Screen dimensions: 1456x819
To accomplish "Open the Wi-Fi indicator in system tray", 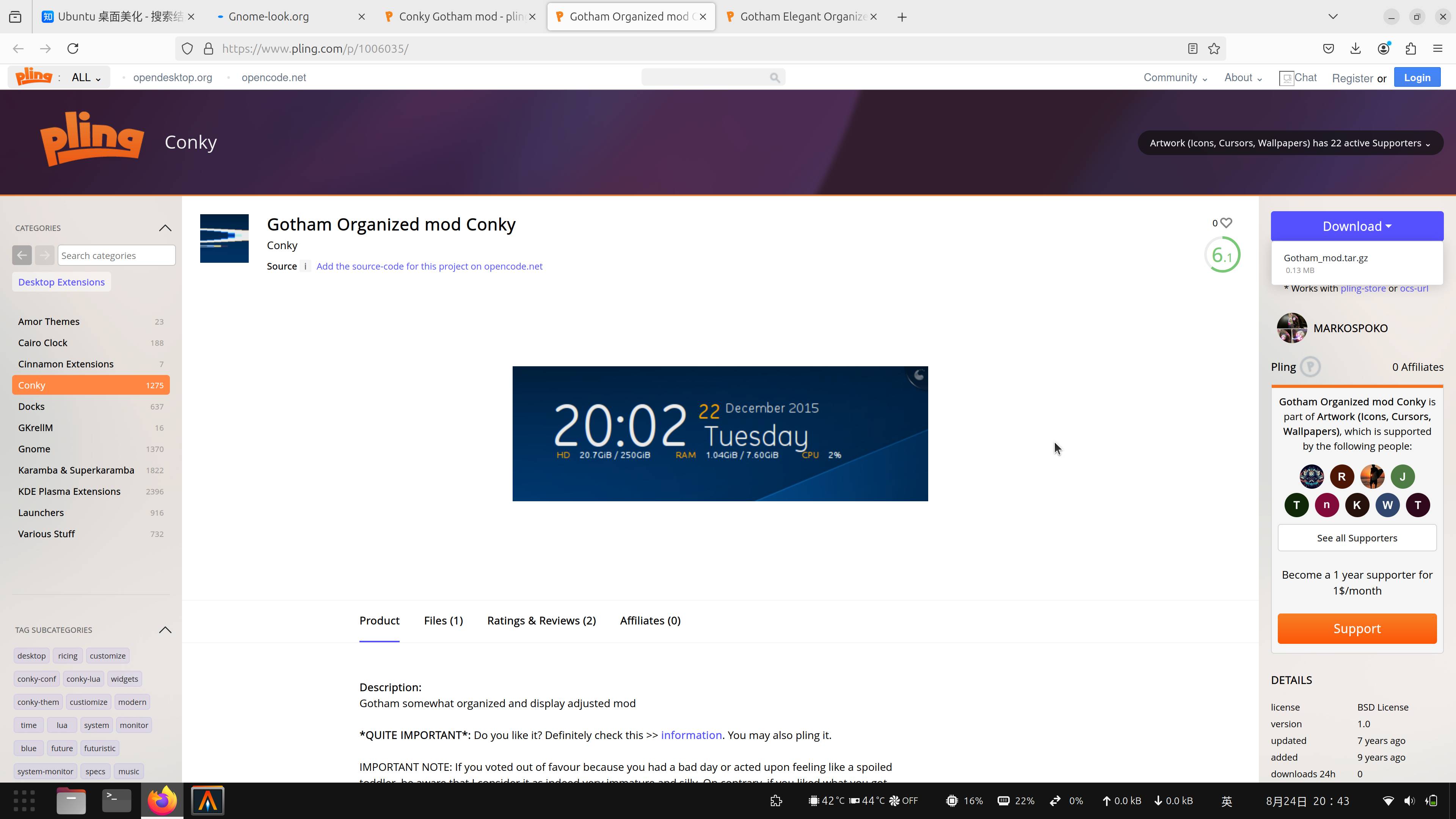I will [x=1388, y=801].
